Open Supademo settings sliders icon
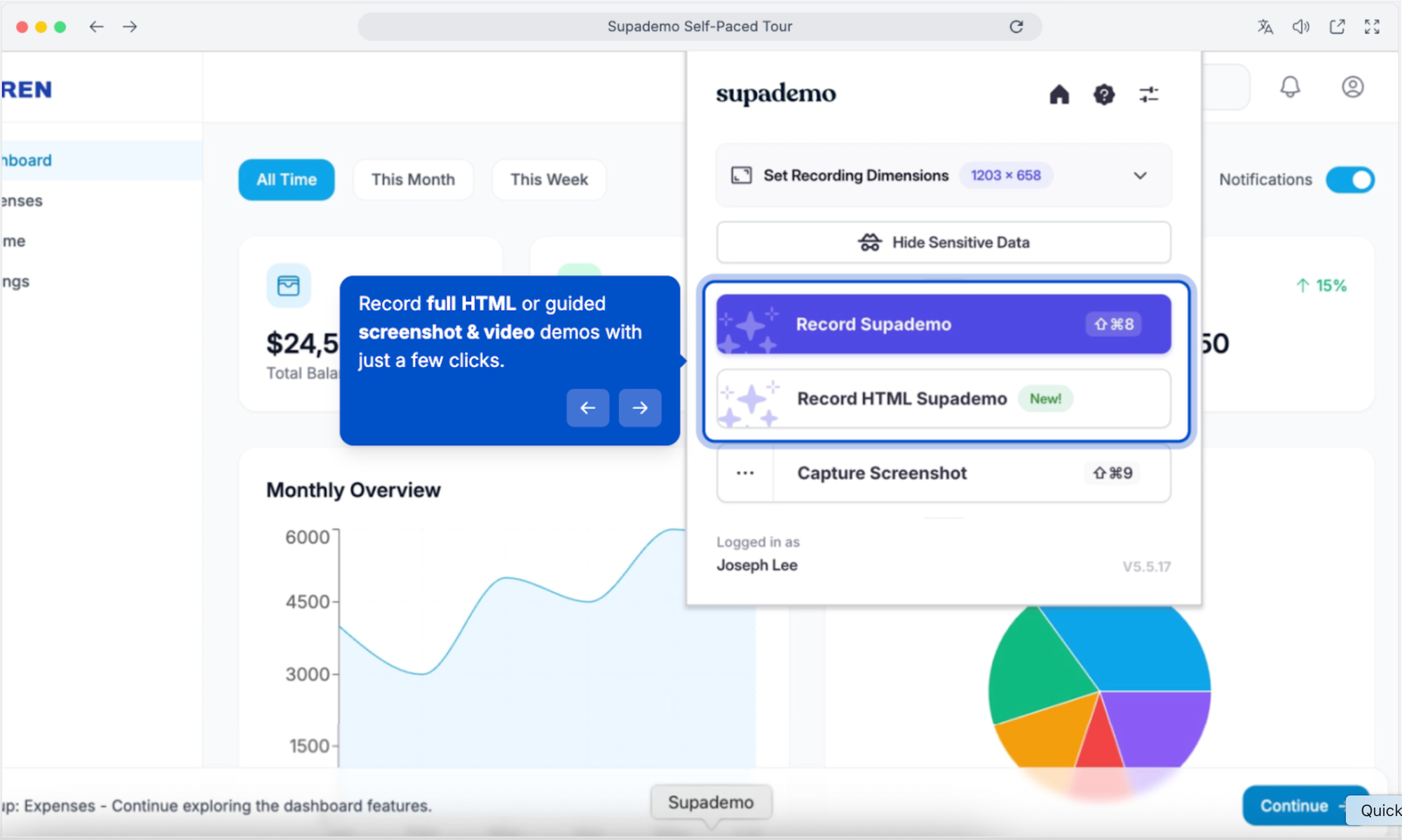 (1149, 94)
